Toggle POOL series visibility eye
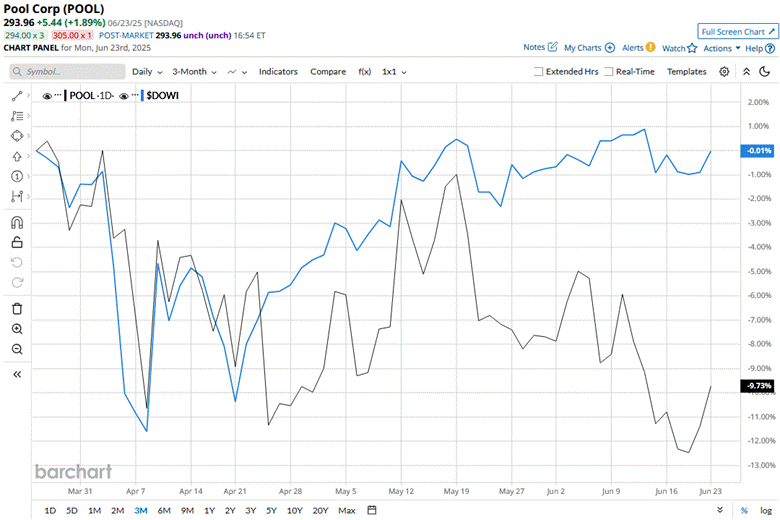The width and height of the screenshot is (780, 520). coord(47,96)
